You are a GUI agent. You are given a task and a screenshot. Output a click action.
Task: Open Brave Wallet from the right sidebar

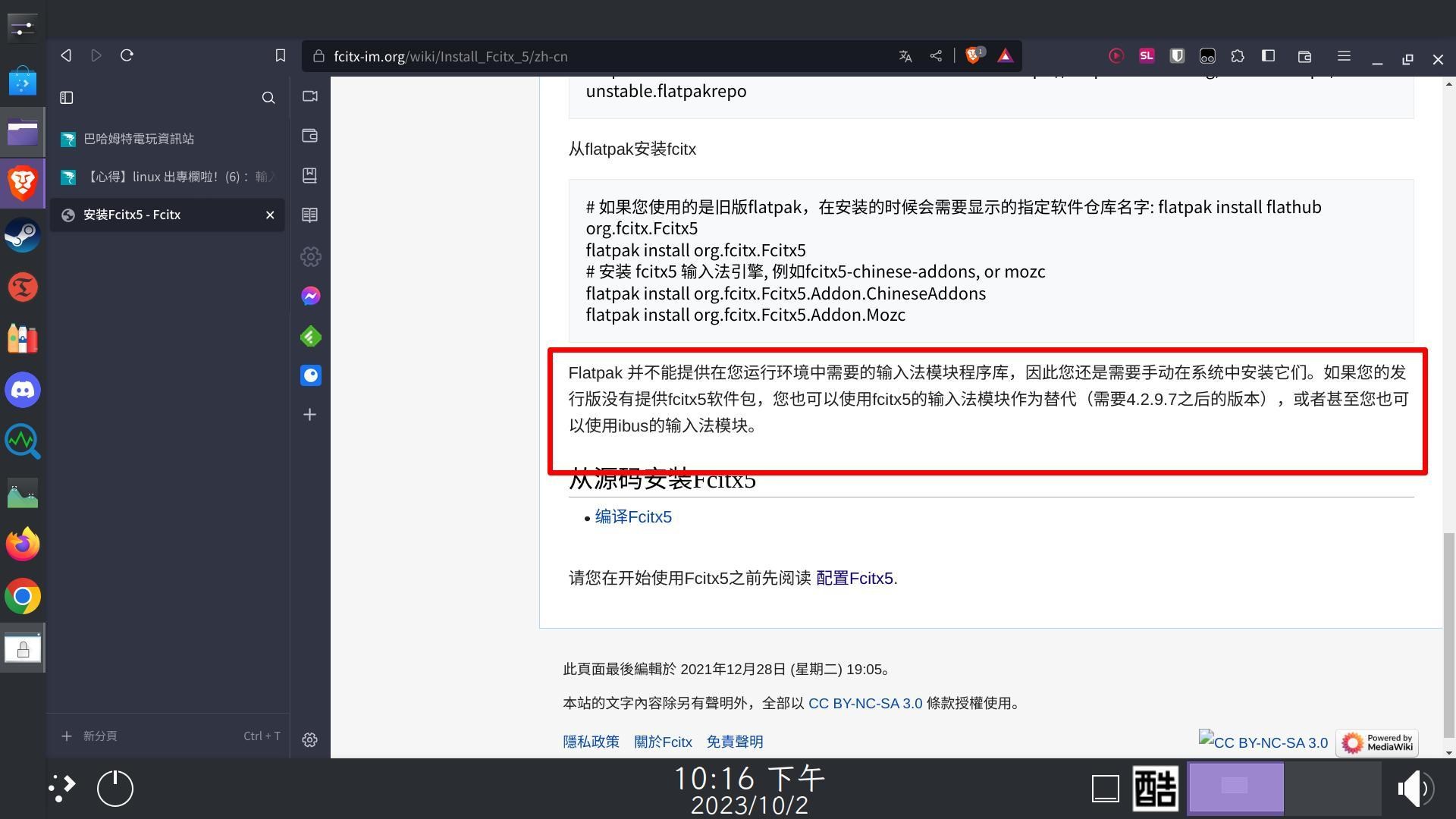pos(309,135)
